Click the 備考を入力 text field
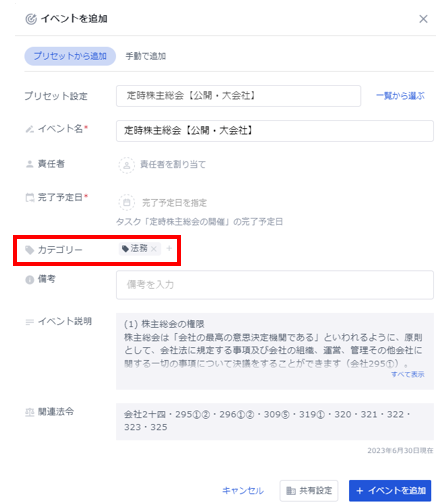 (x=275, y=285)
